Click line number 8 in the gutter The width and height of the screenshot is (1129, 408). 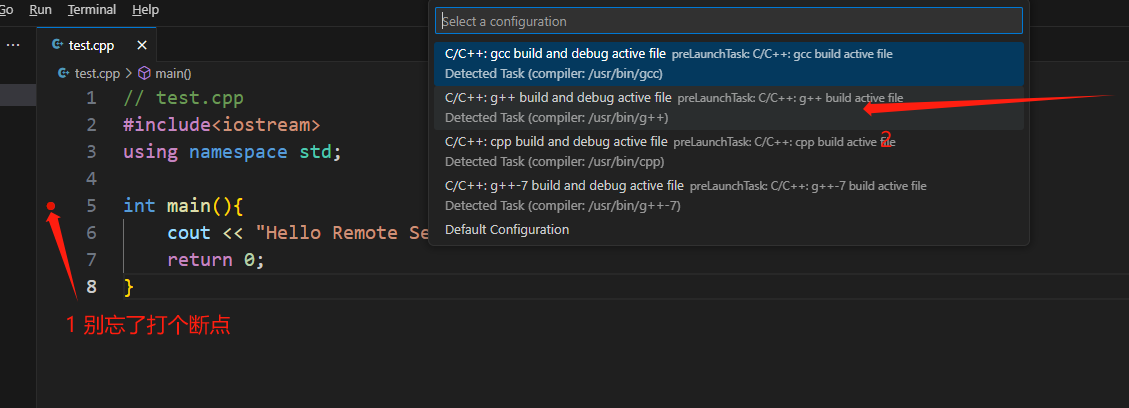pos(92,287)
